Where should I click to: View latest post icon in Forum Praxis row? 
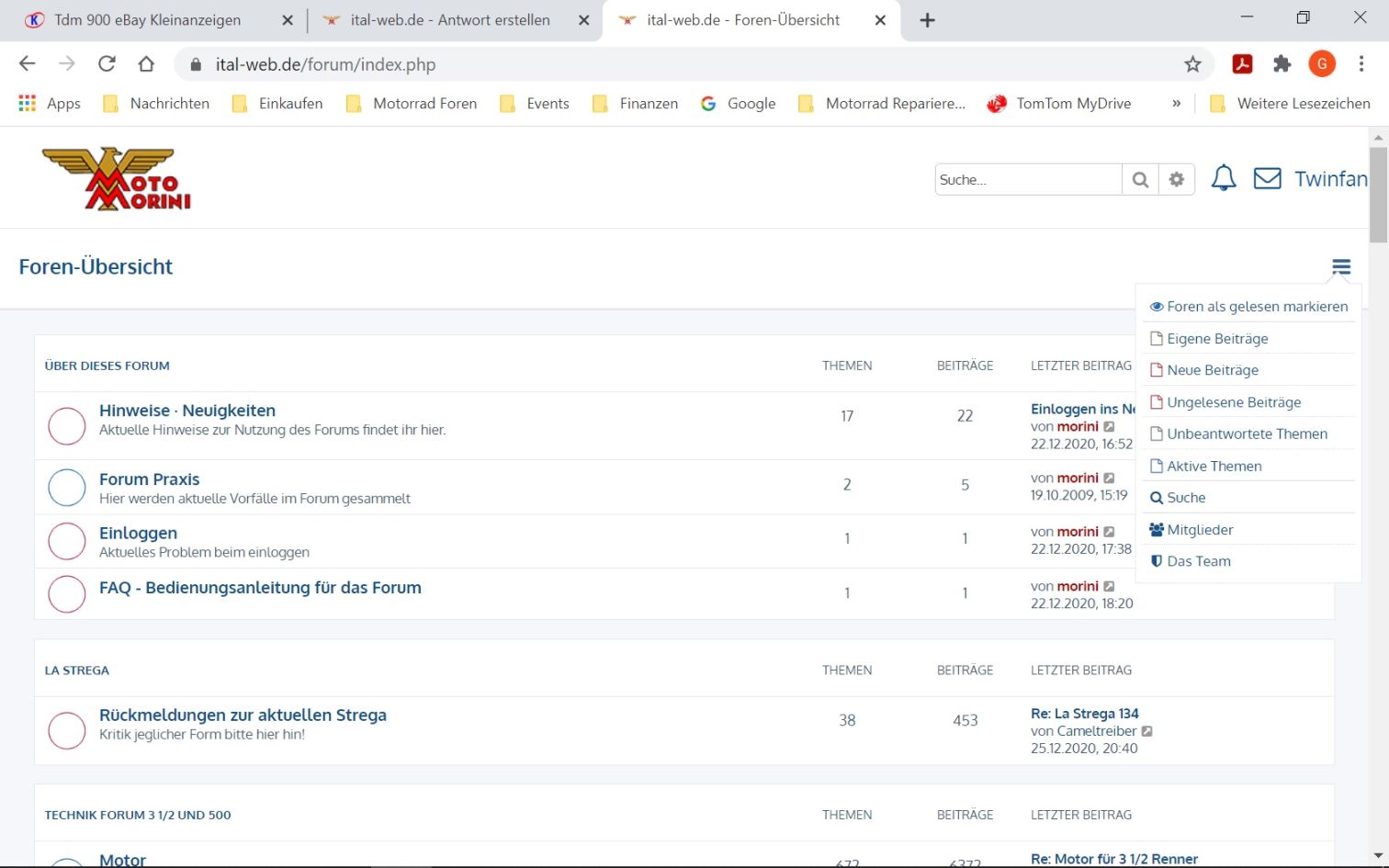[x=1109, y=479]
